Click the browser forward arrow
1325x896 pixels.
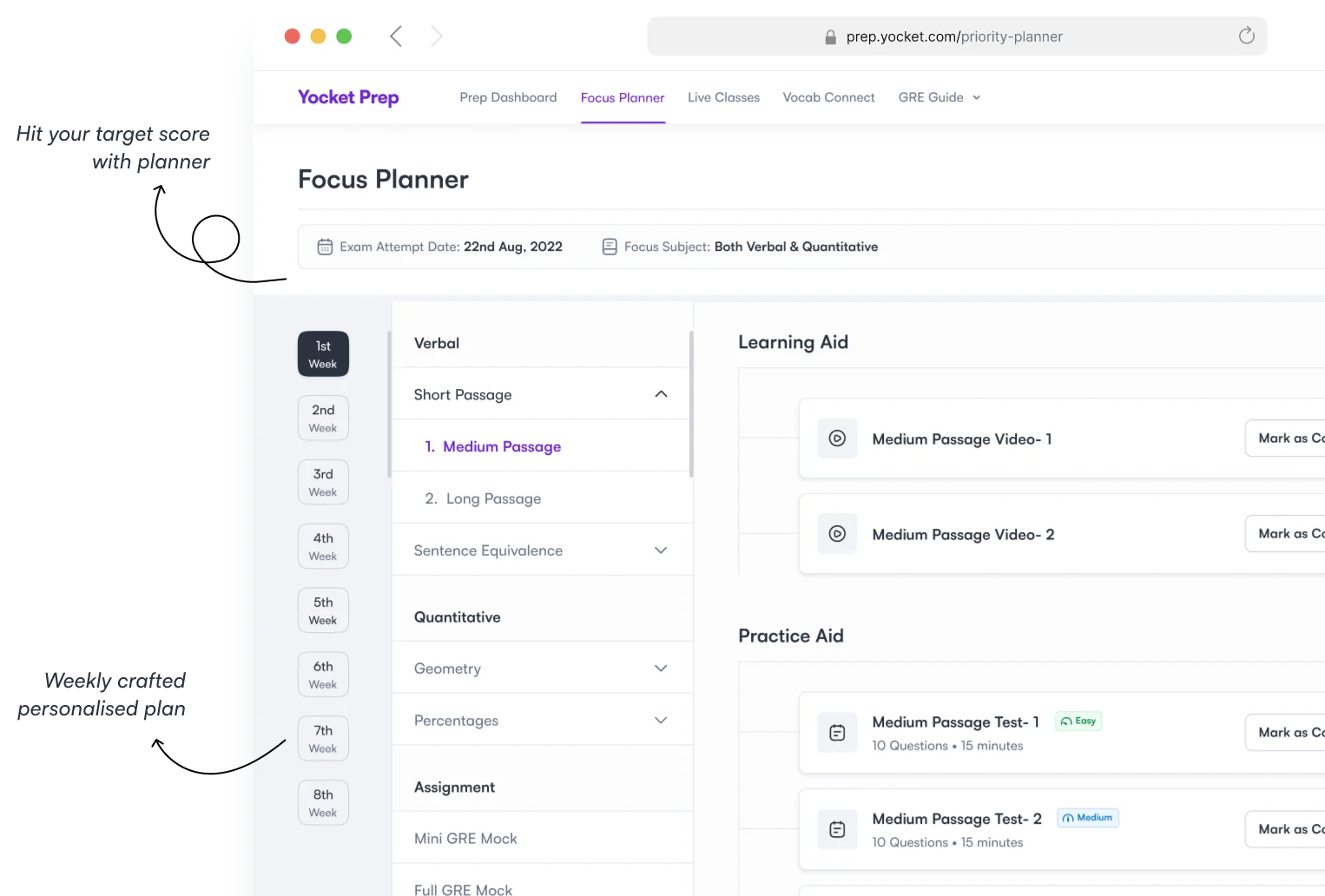coord(437,36)
